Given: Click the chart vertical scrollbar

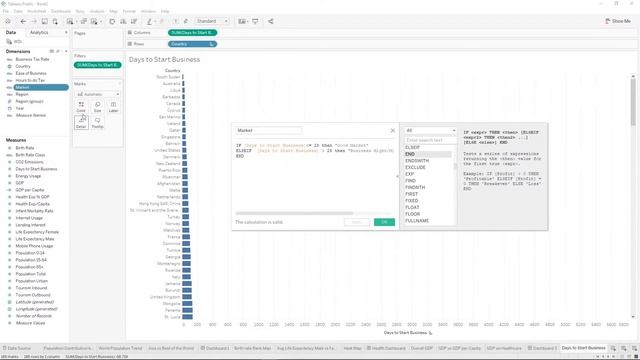Looking at the screenshot, I should [633, 102].
